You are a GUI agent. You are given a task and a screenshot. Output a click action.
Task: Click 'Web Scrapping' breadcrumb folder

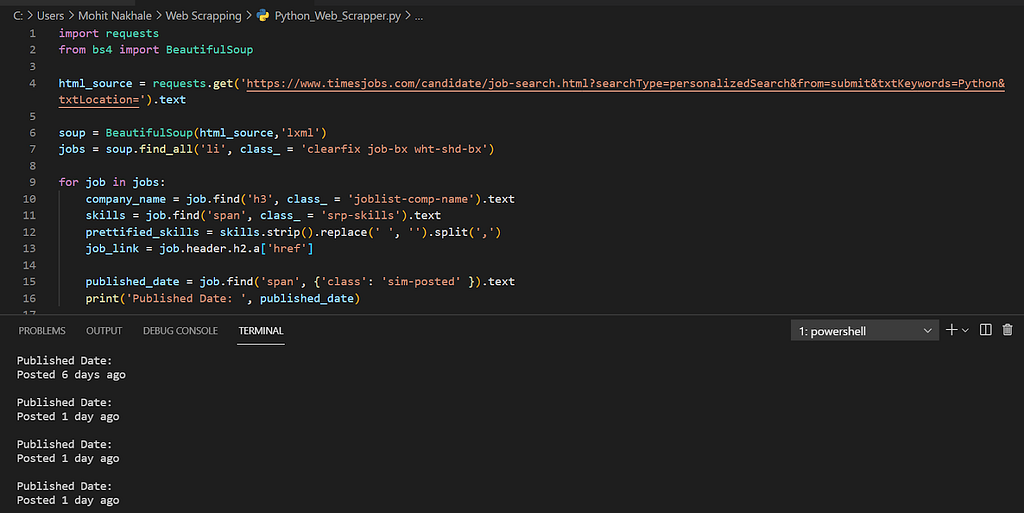coord(203,16)
